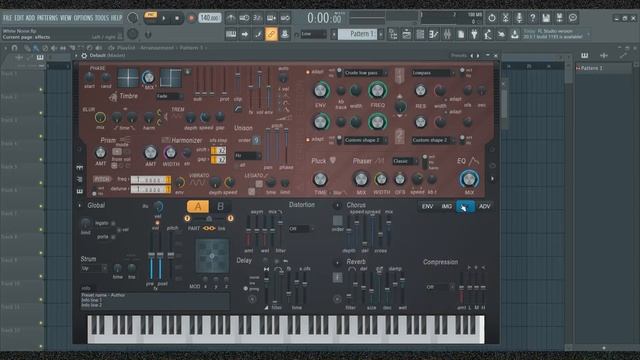Open the Compression Off dropdown
The height and width of the screenshot is (360, 640).
[439, 287]
